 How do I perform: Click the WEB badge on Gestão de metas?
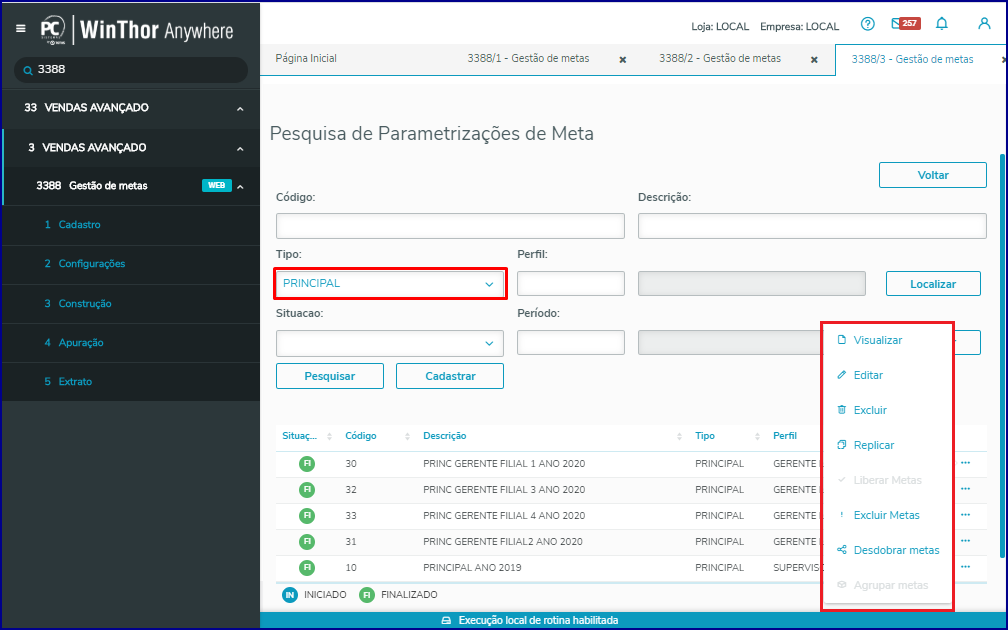point(217,186)
